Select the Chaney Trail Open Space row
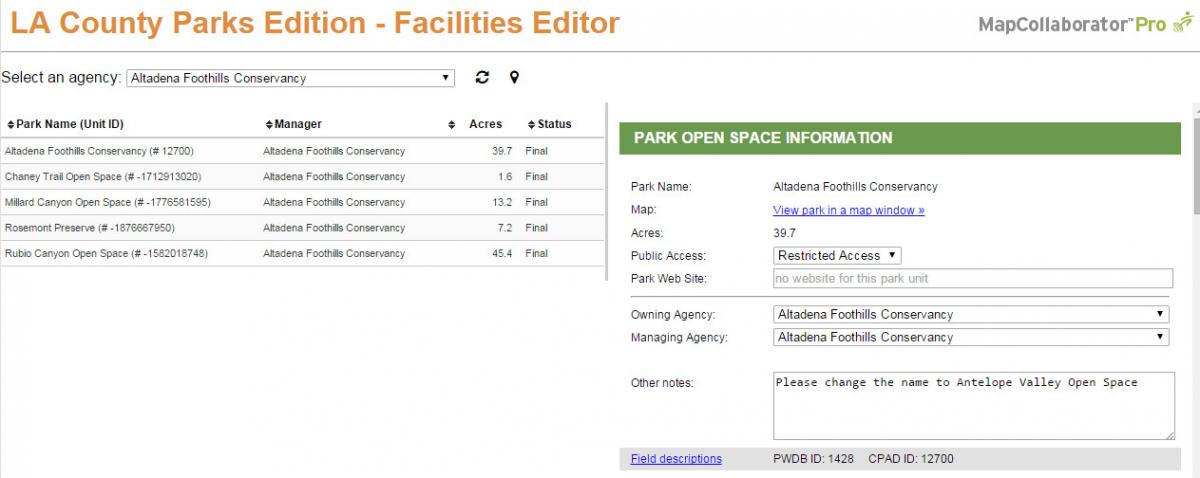Image resolution: width=1200 pixels, height=478 pixels. (302, 177)
